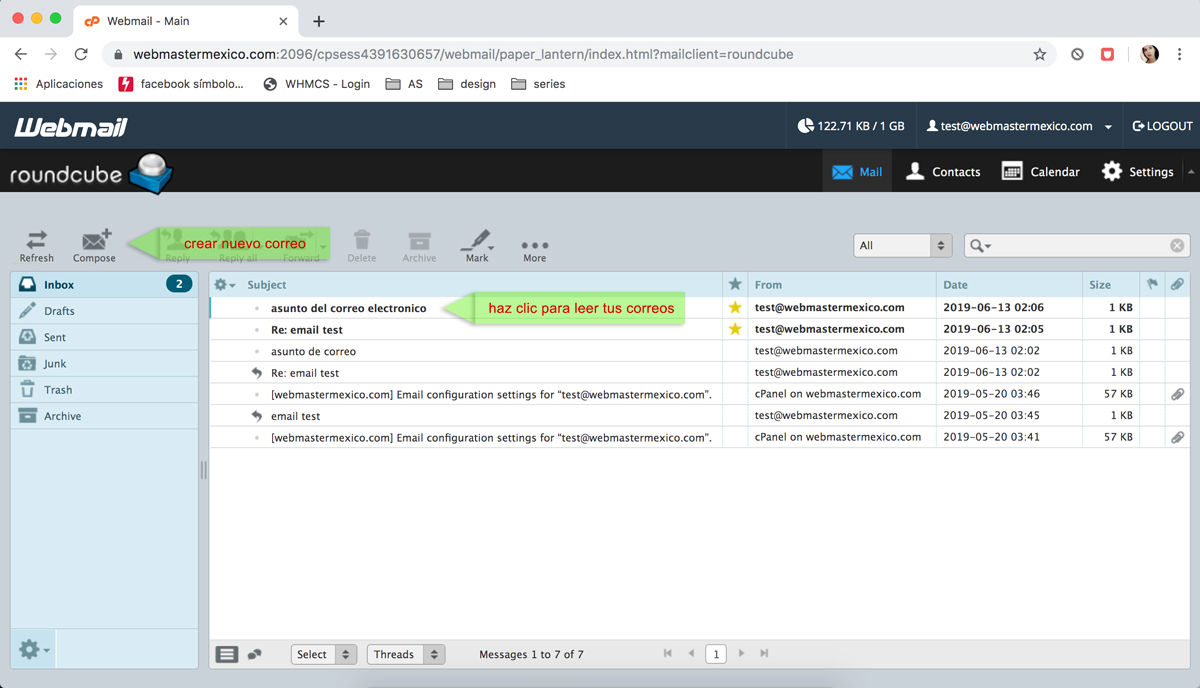Toggle the threads view icon at bottom
Viewport: 1200px width, 688px height.
254,654
